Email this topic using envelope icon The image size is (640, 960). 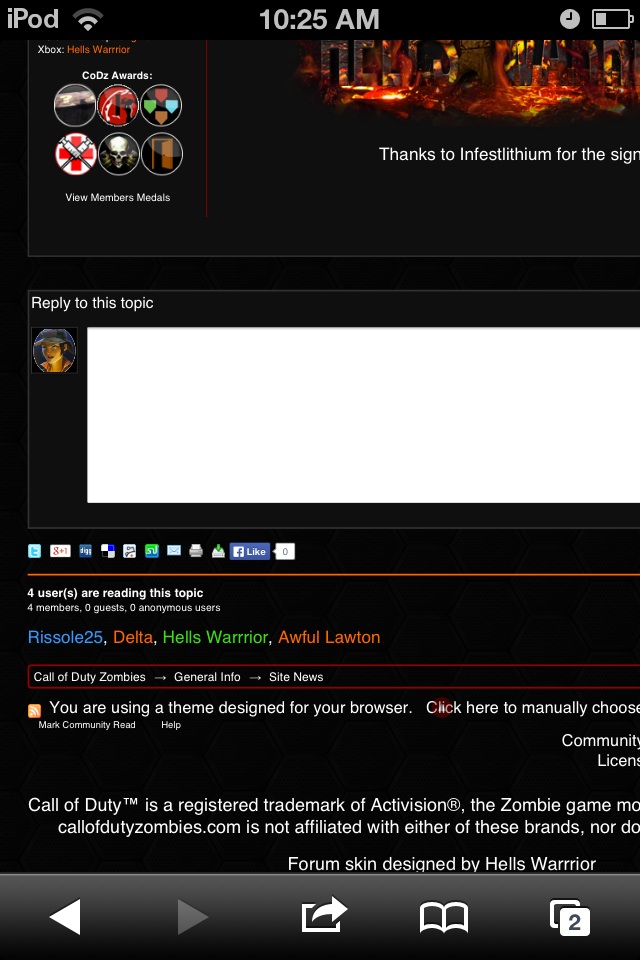click(174, 550)
